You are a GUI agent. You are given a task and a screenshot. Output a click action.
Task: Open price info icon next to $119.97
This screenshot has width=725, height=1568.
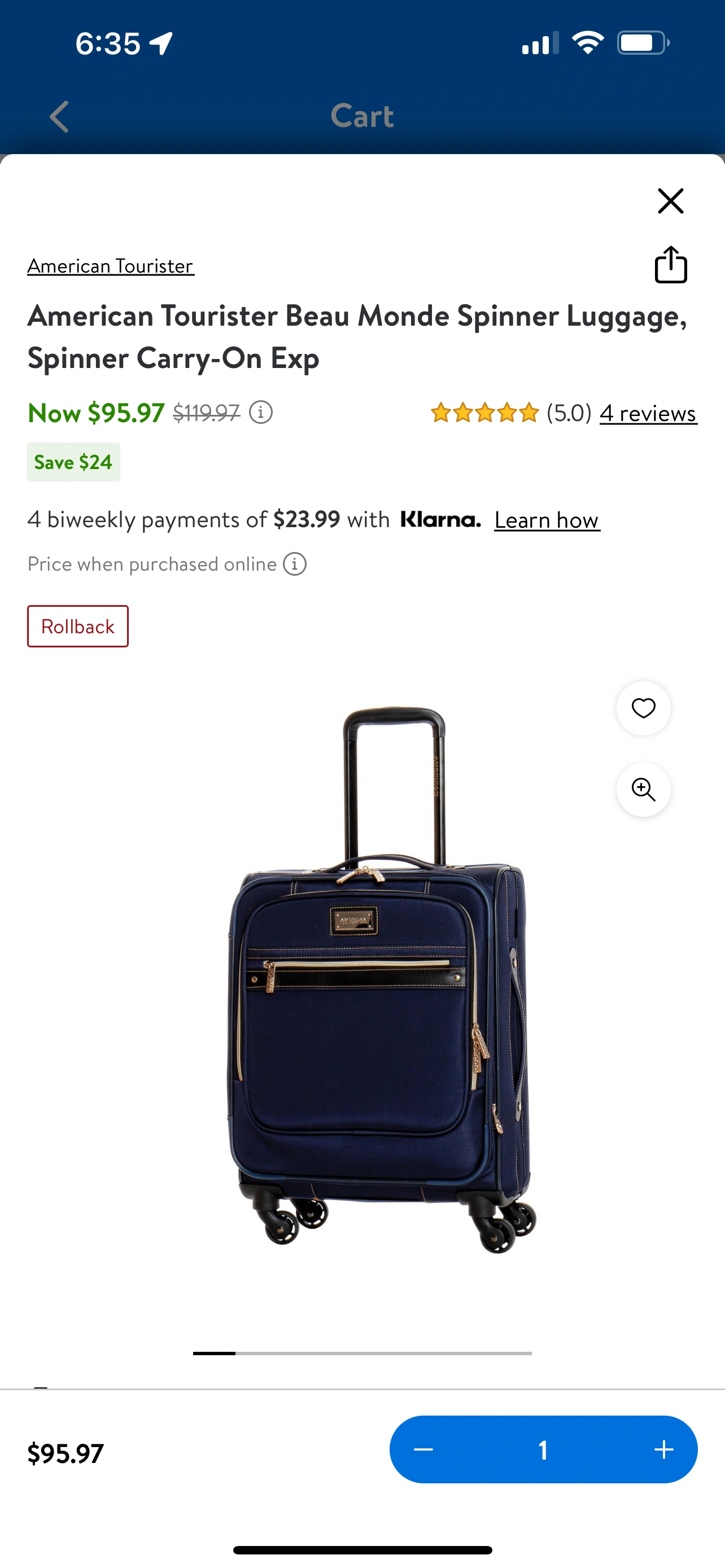(x=261, y=413)
